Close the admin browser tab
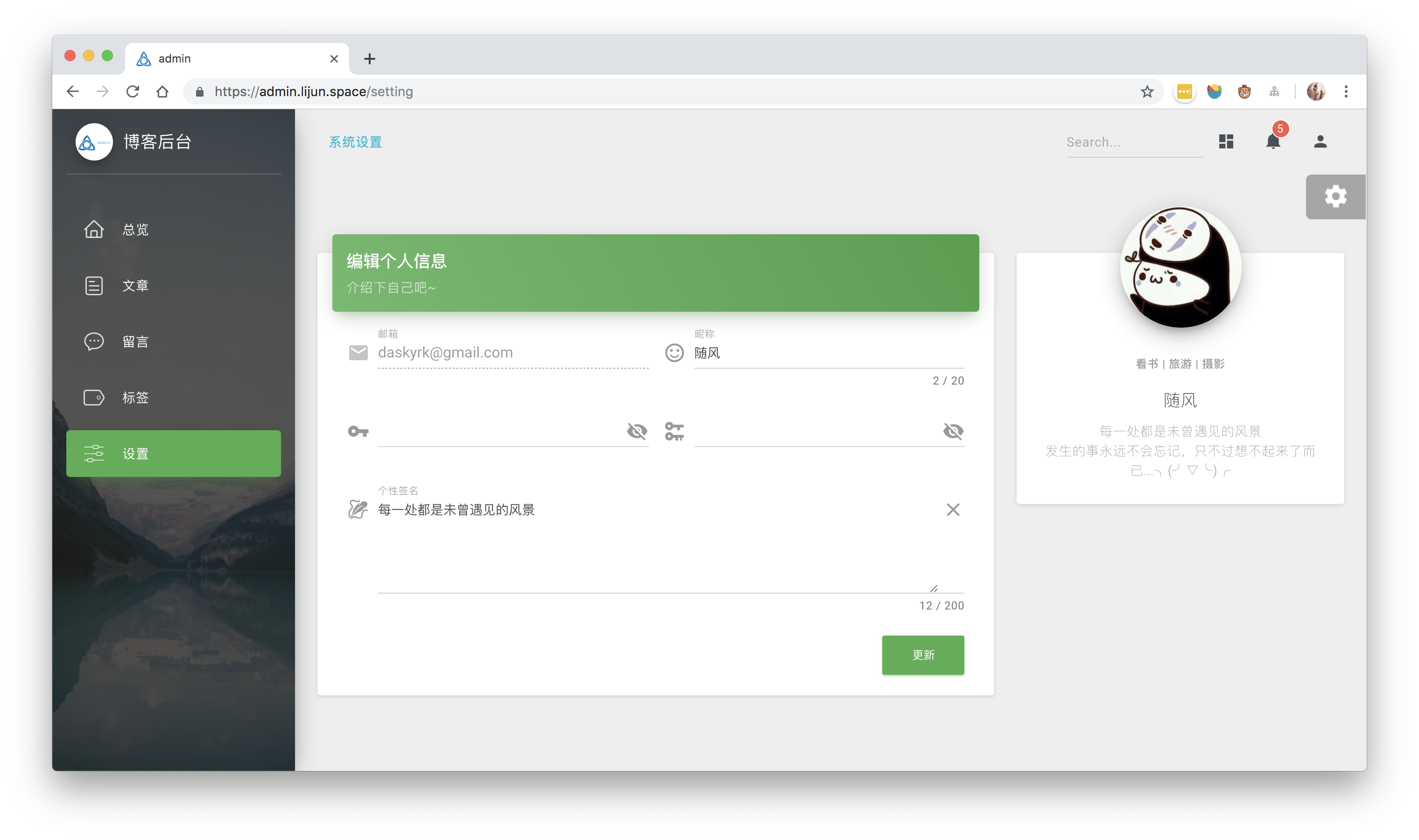Image resolution: width=1419 pixels, height=840 pixels. click(334, 58)
